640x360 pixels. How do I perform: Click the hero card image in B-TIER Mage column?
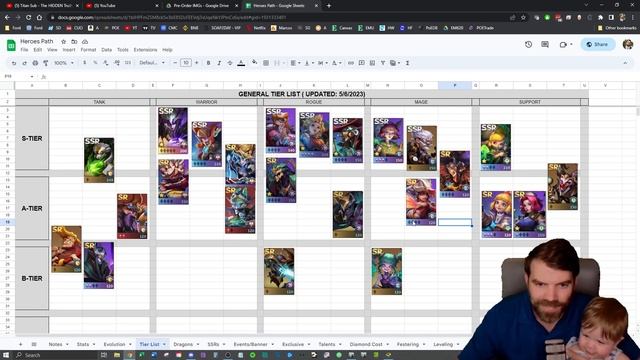point(387,271)
